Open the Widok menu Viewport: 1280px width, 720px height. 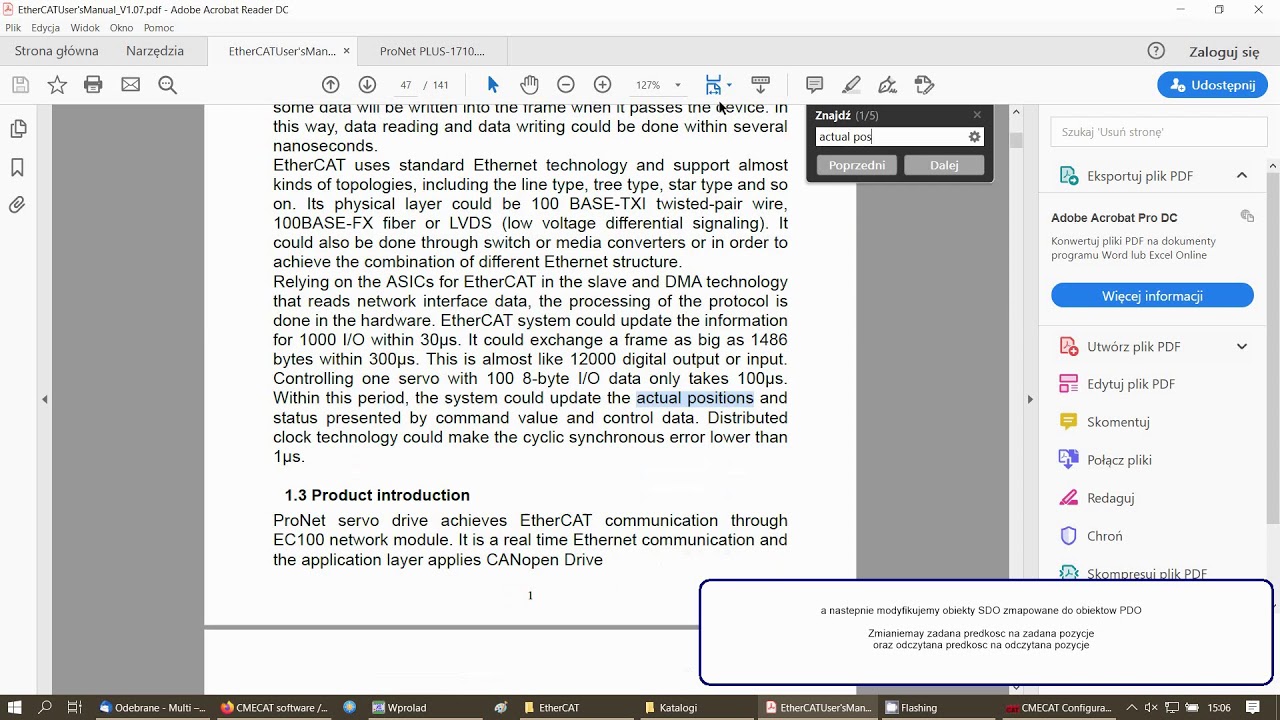coord(84,28)
